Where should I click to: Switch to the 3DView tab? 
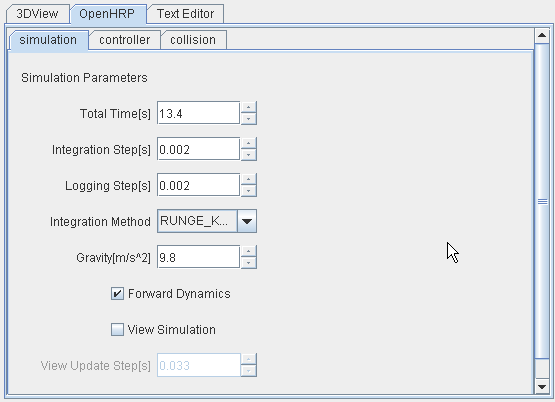click(38, 14)
